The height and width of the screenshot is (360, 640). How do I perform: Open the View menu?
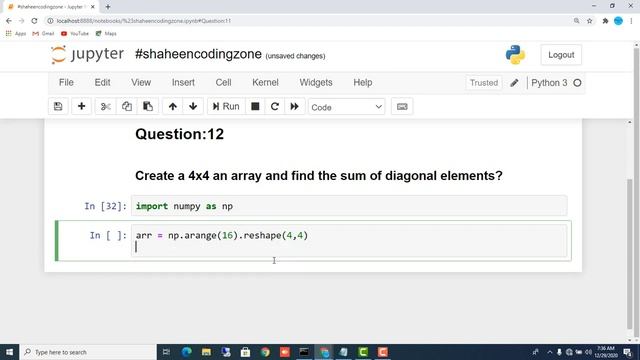coord(141,82)
